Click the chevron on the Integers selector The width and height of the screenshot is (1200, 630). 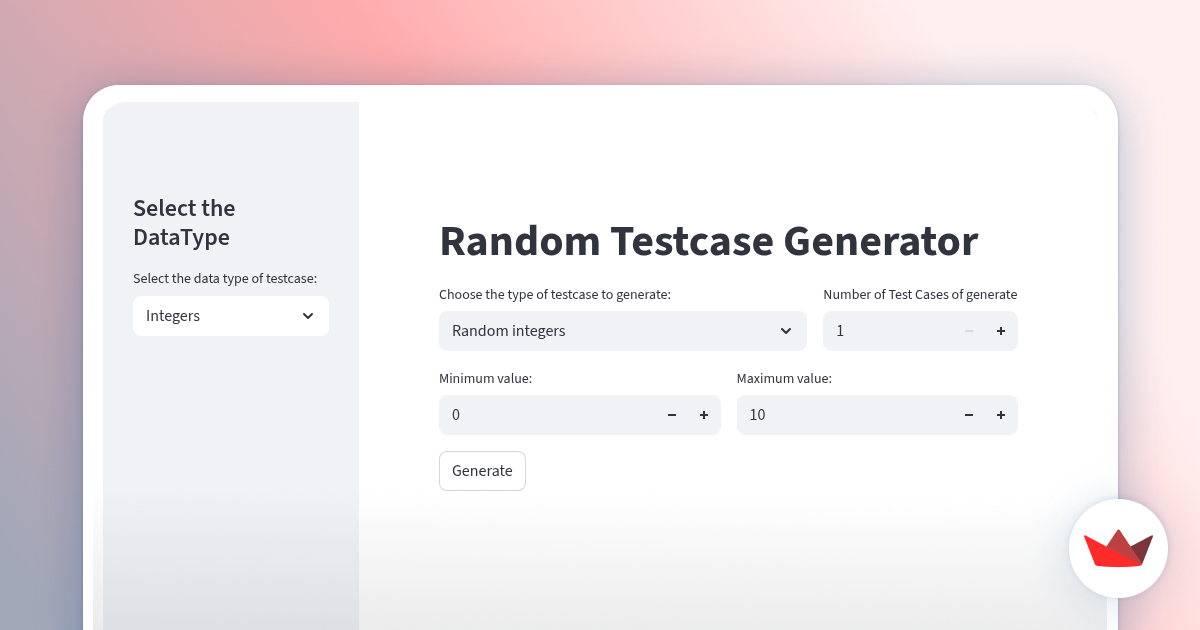pyautogui.click(x=308, y=315)
